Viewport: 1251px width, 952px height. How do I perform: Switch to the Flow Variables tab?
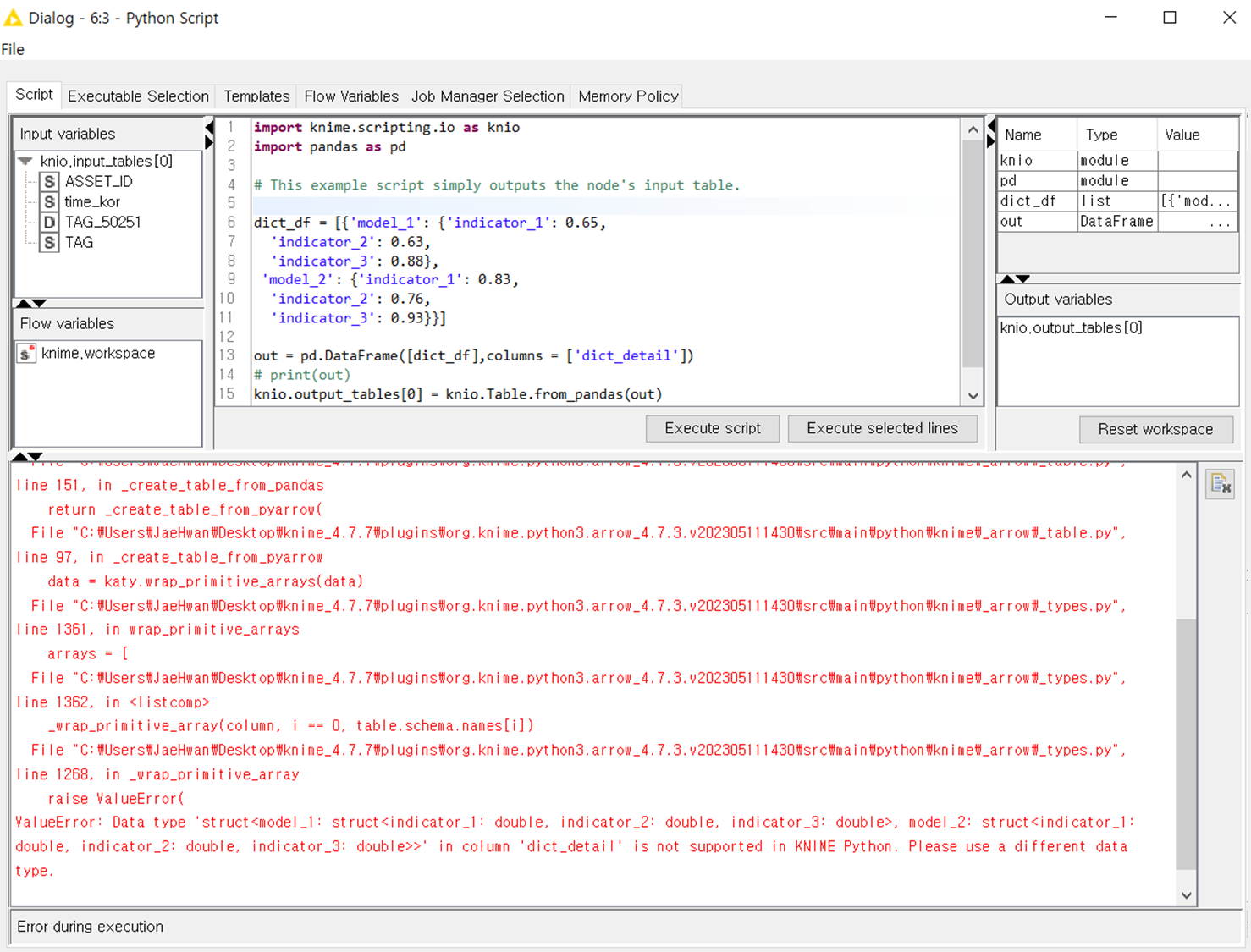point(350,96)
